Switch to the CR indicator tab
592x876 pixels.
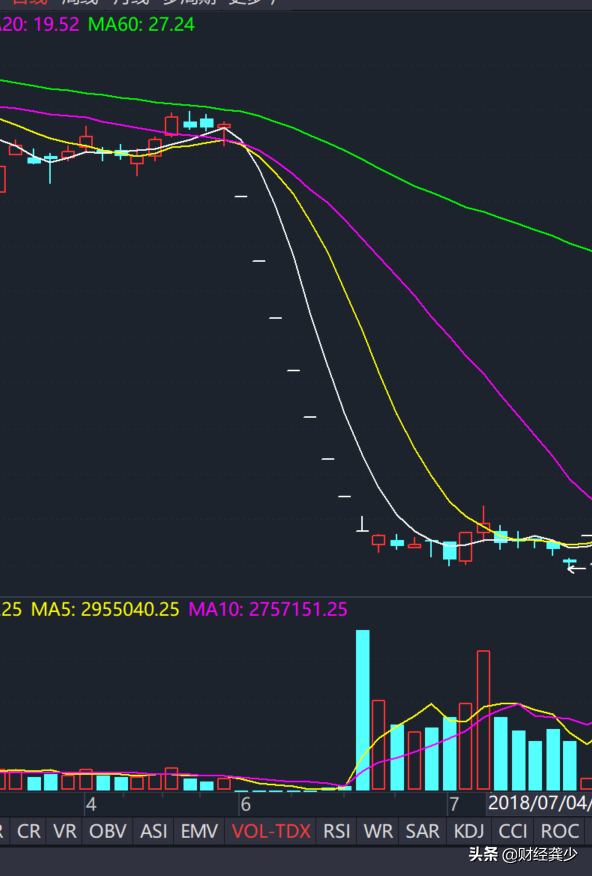pyautogui.click(x=28, y=831)
